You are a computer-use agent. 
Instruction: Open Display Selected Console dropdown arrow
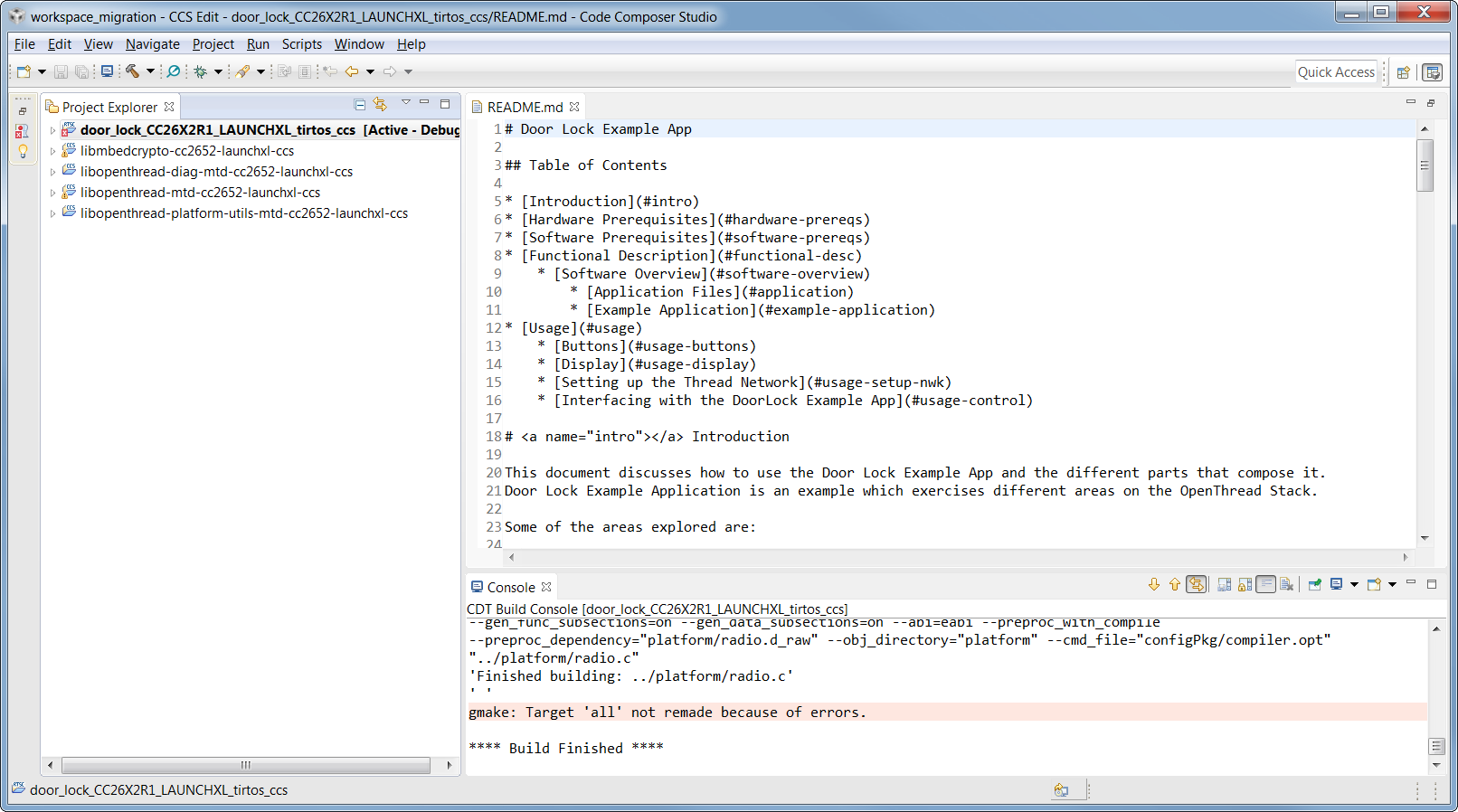[x=1354, y=585]
